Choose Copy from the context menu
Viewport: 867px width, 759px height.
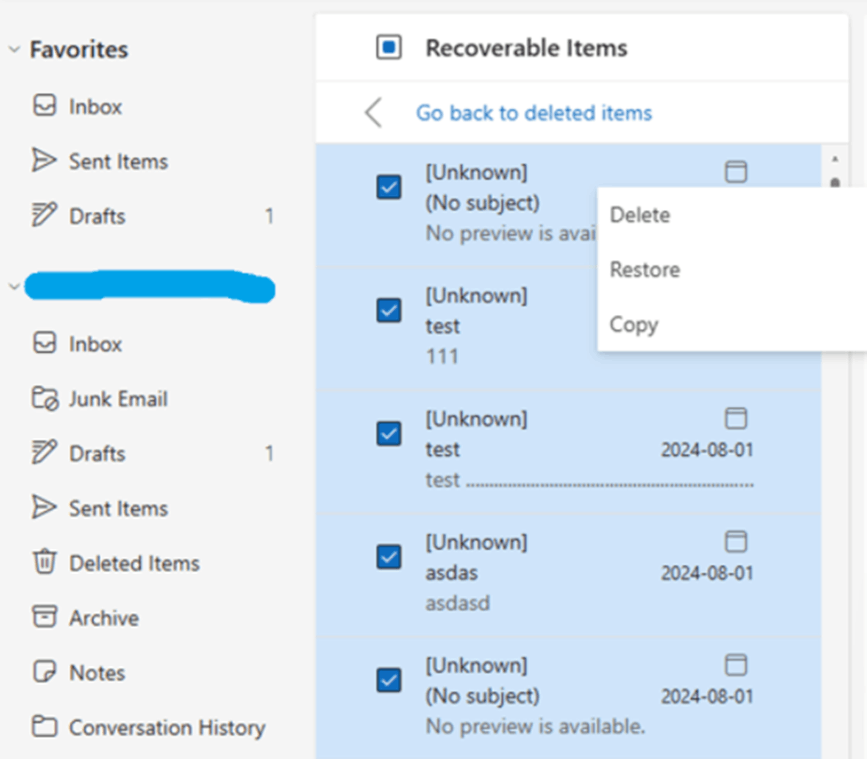tap(634, 324)
